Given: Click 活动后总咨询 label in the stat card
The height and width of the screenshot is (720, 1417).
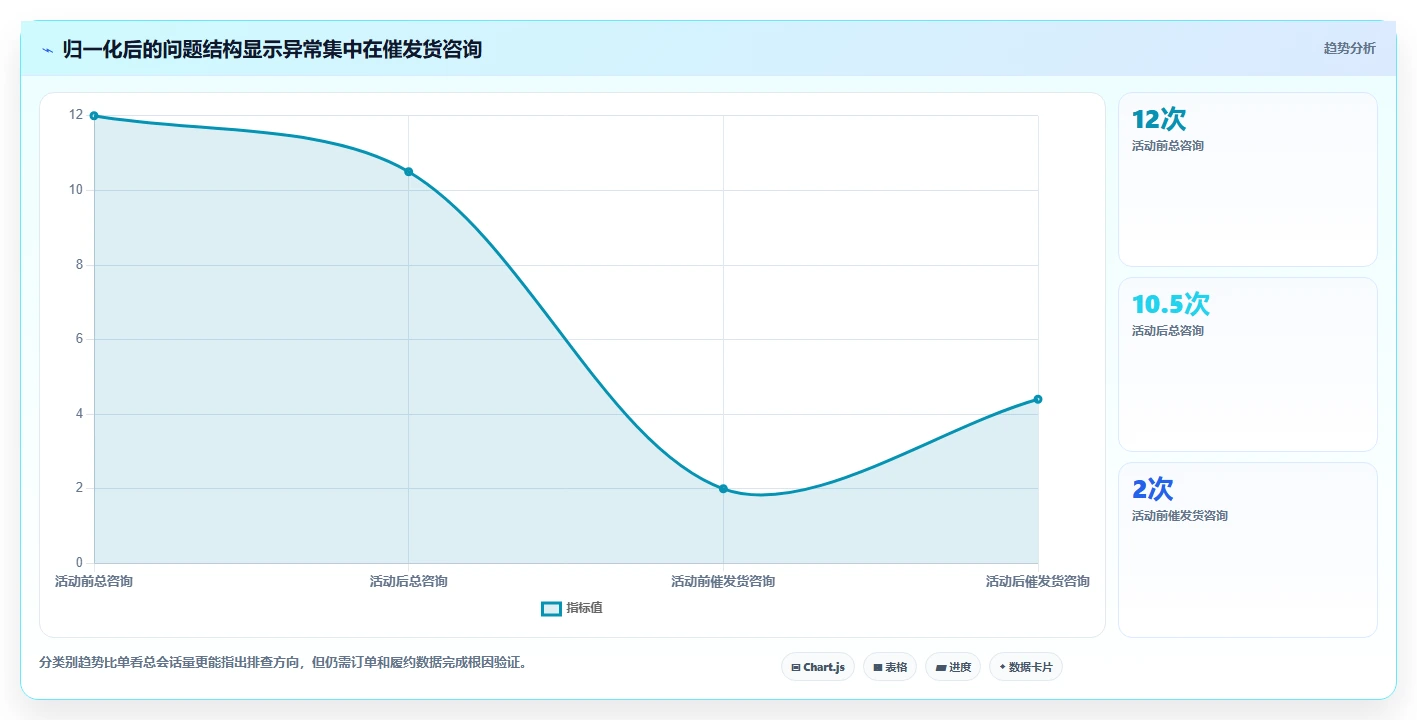Looking at the screenshot, I should point(1168,331).
